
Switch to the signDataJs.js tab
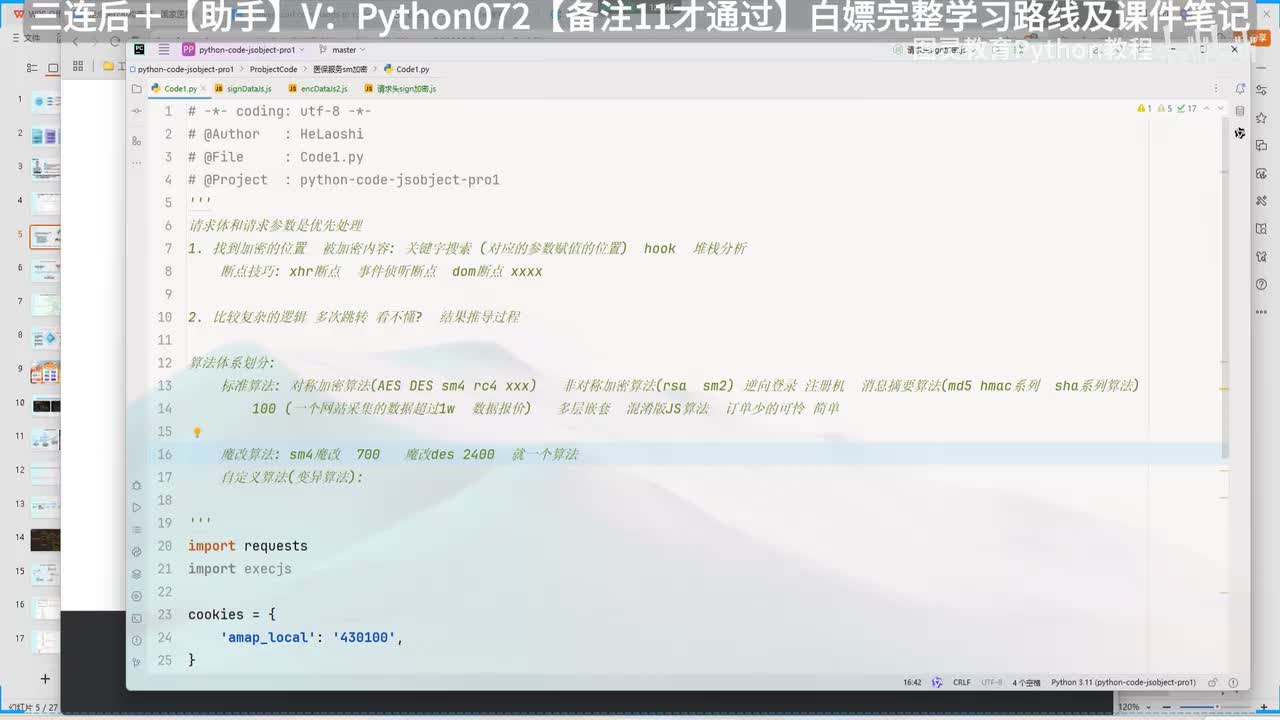click(243, 89)
